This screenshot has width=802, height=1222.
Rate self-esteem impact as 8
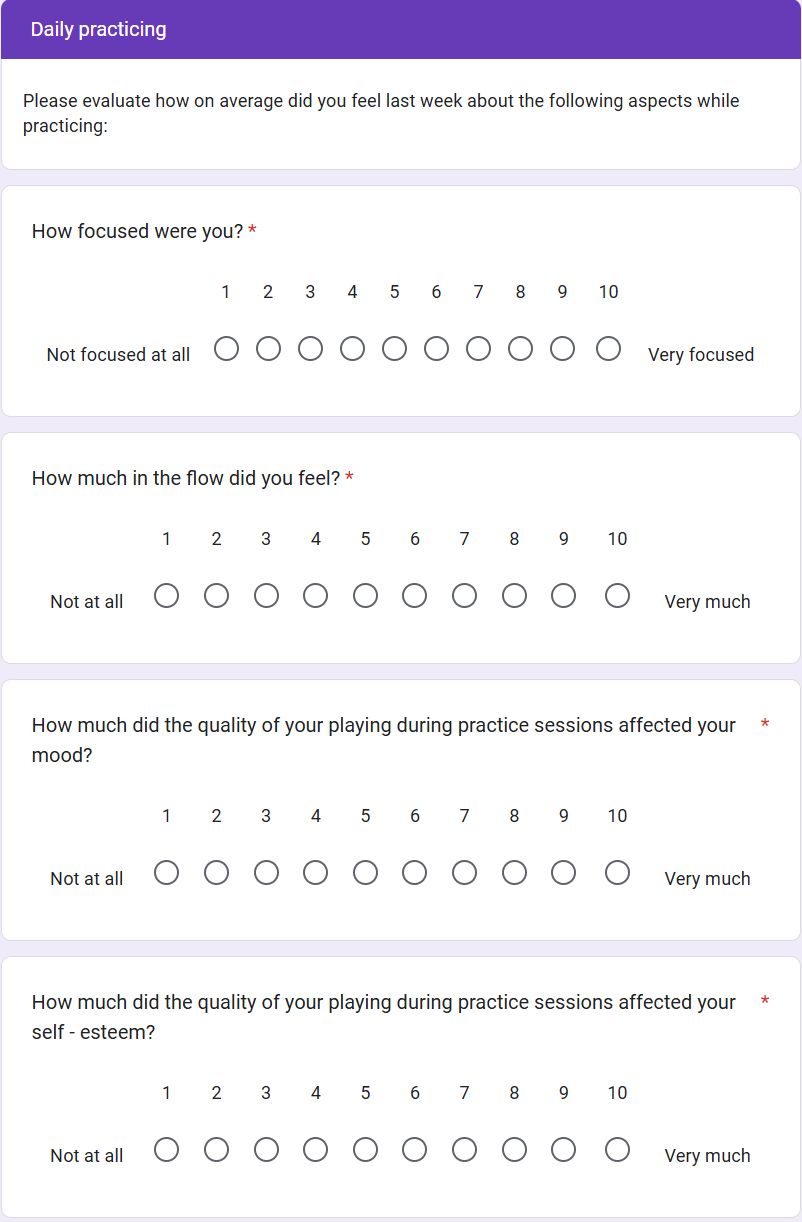pyautogui.click(x=514, y=1150)
